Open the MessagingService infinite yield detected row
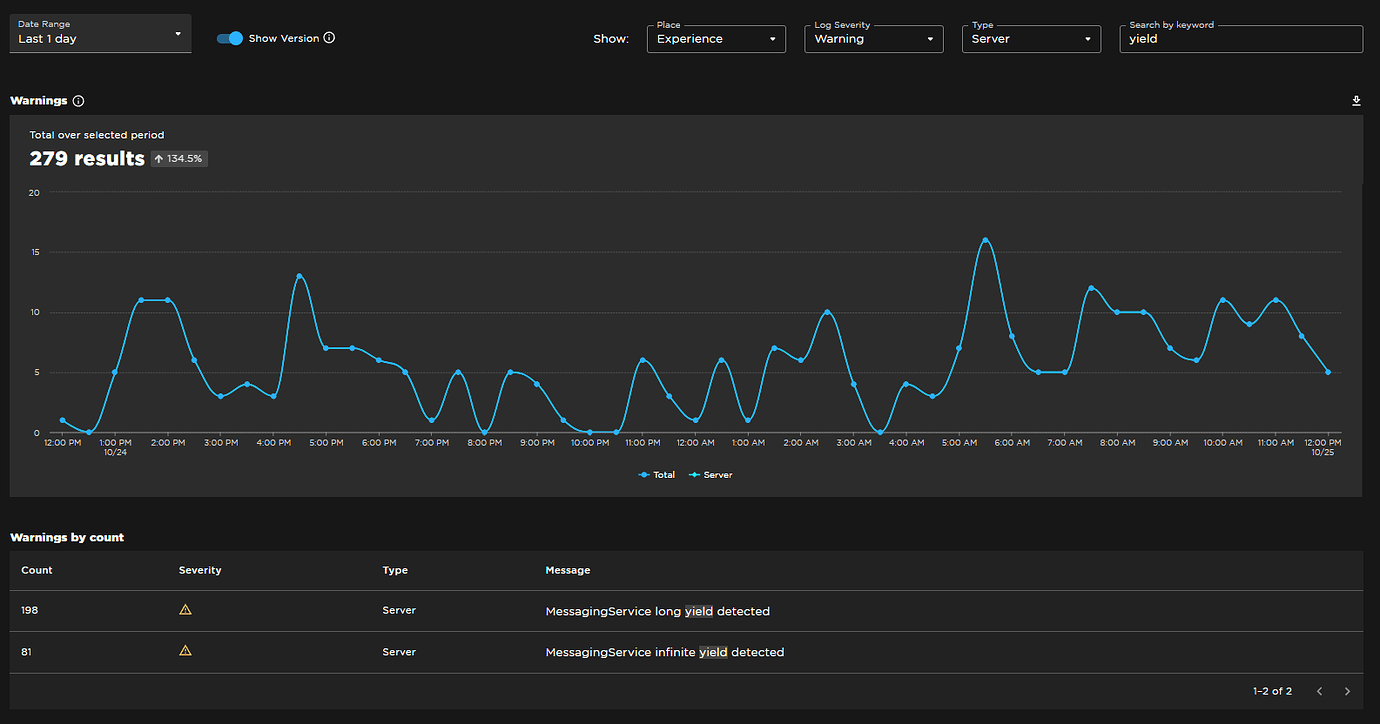Screen dimensions: 1380x724 click(x=686, y=652)
